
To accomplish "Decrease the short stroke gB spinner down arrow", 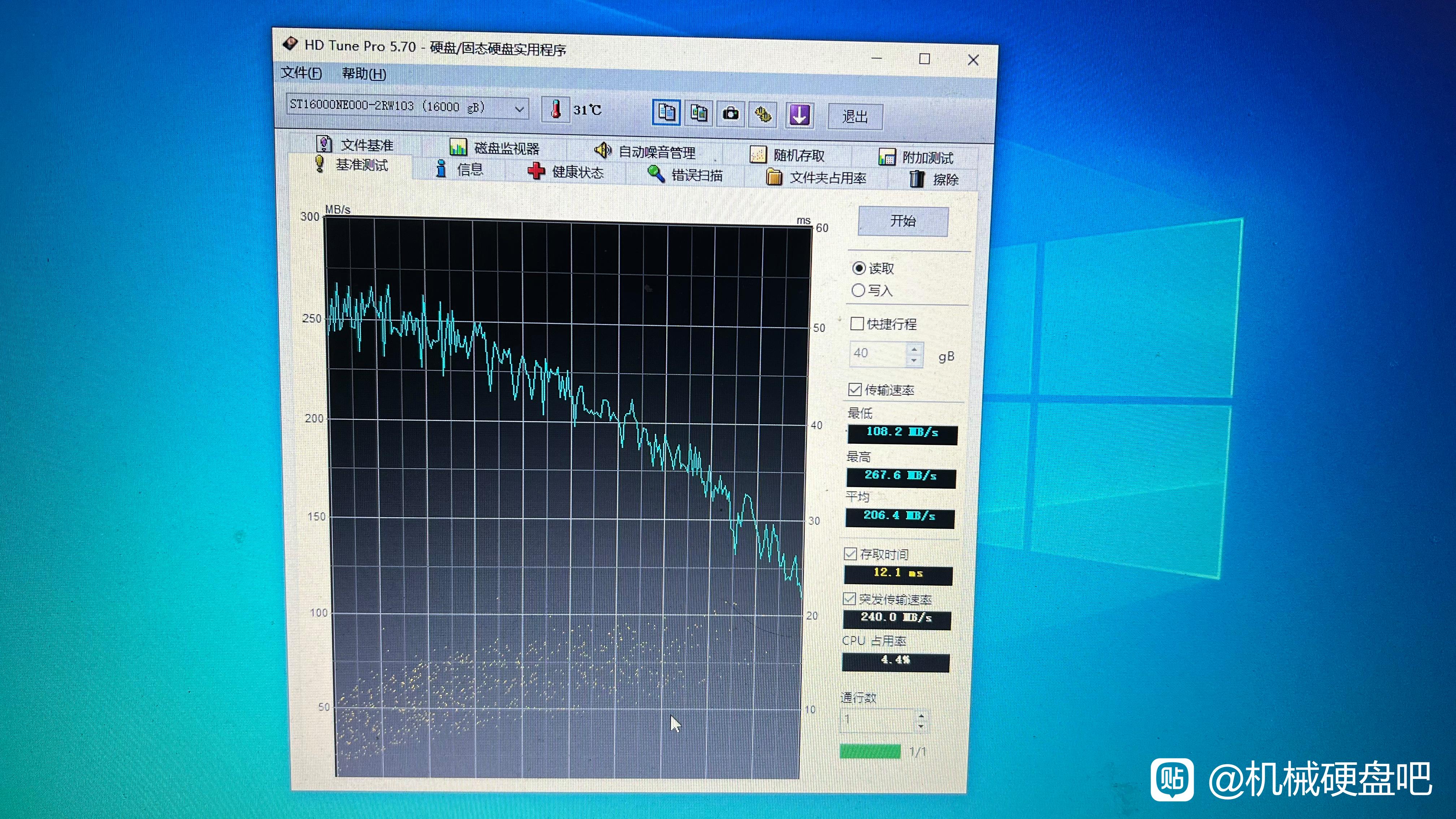I will click(x=915, y=361).
